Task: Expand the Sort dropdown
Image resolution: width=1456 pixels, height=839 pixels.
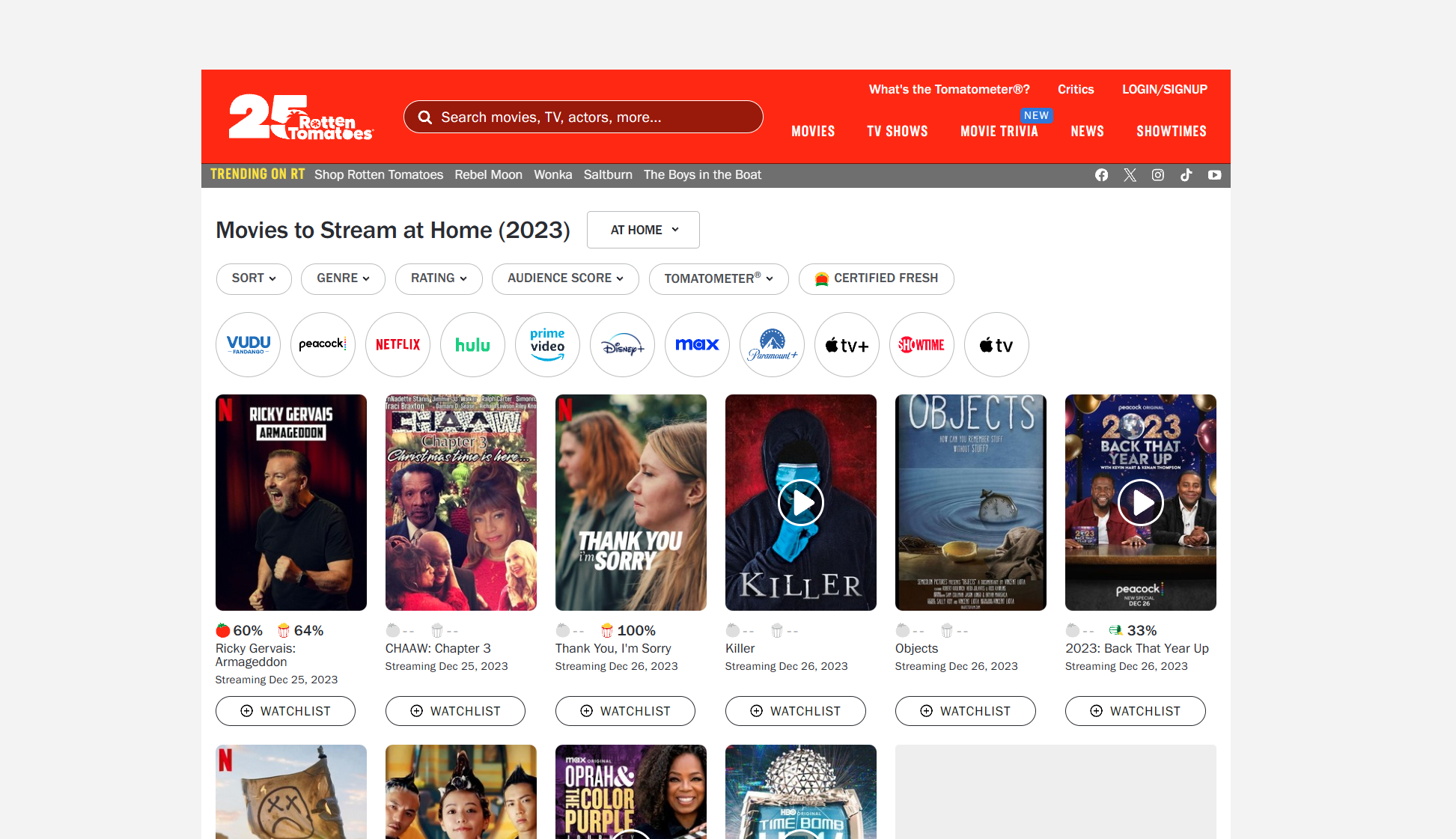Action: tap(254, 278)
